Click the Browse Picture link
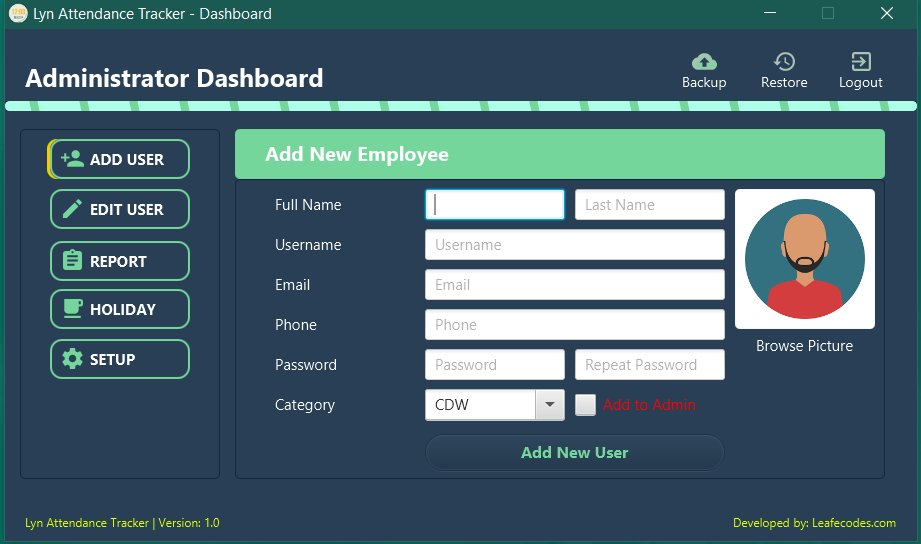The width and height of the screenshot is (921, 544). [x=804, y=346]
